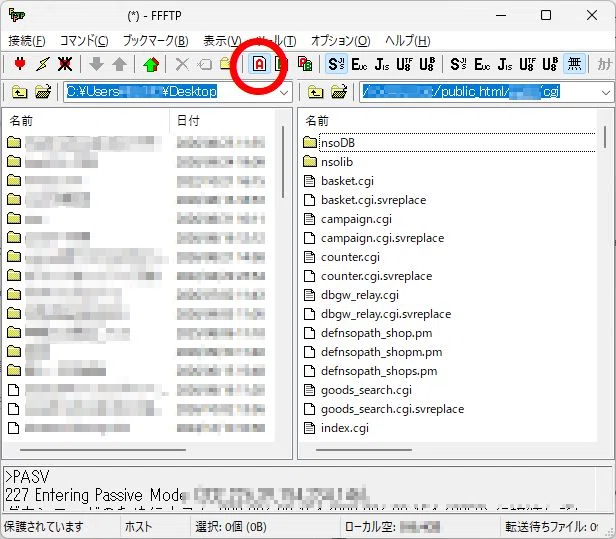Select EUC in the host kanji group with 無
The width and height of the screenshot is (616, 539).
(x=482, y=64)
